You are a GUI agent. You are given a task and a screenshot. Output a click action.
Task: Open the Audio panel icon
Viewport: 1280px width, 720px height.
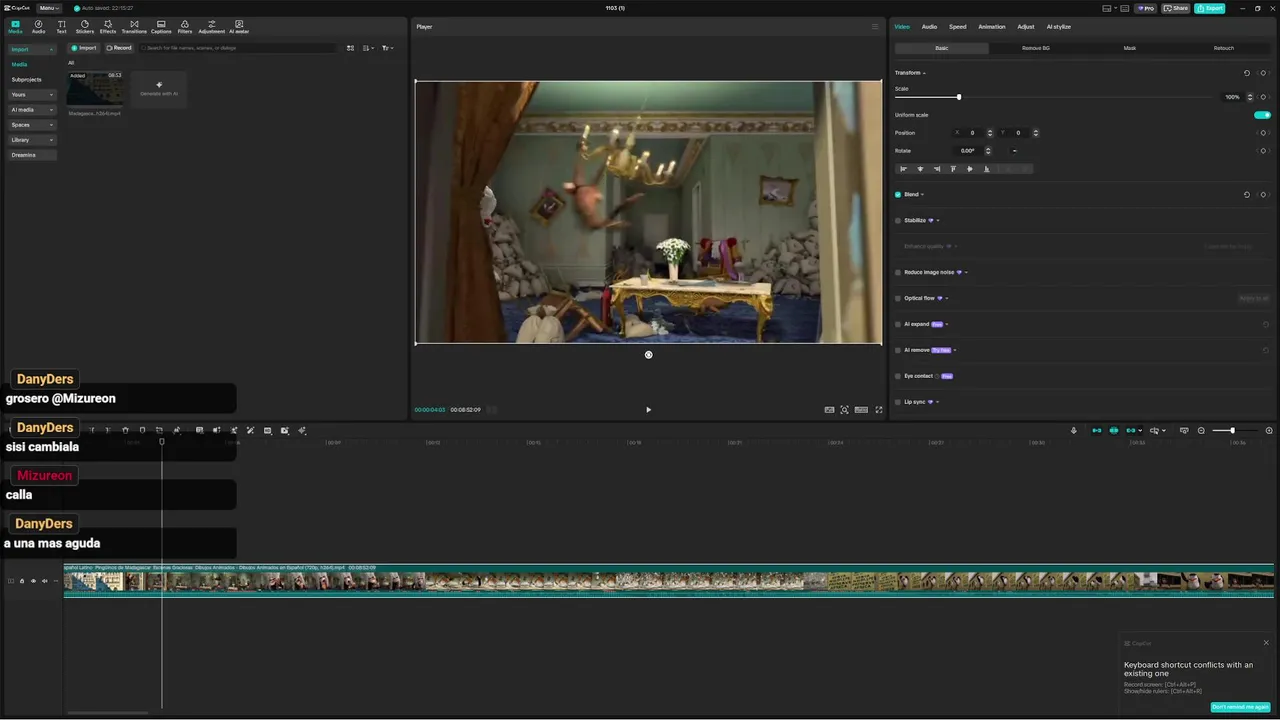coord(38,26)
